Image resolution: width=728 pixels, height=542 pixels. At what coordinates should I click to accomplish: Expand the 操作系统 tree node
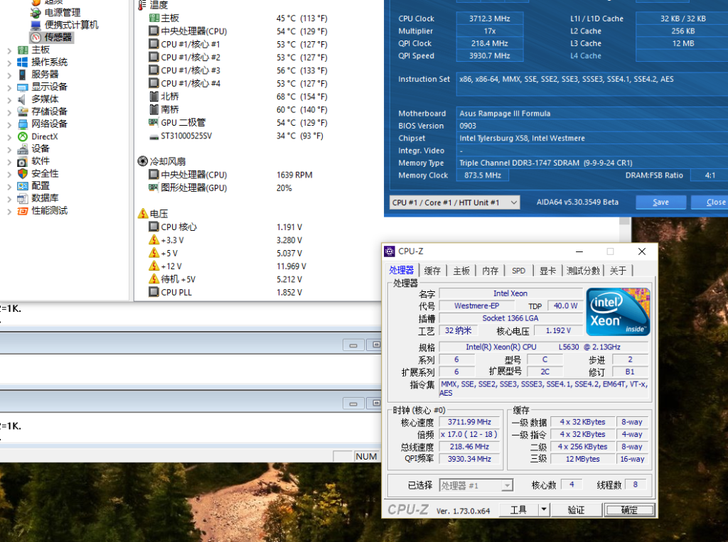[x=9, y=63]
